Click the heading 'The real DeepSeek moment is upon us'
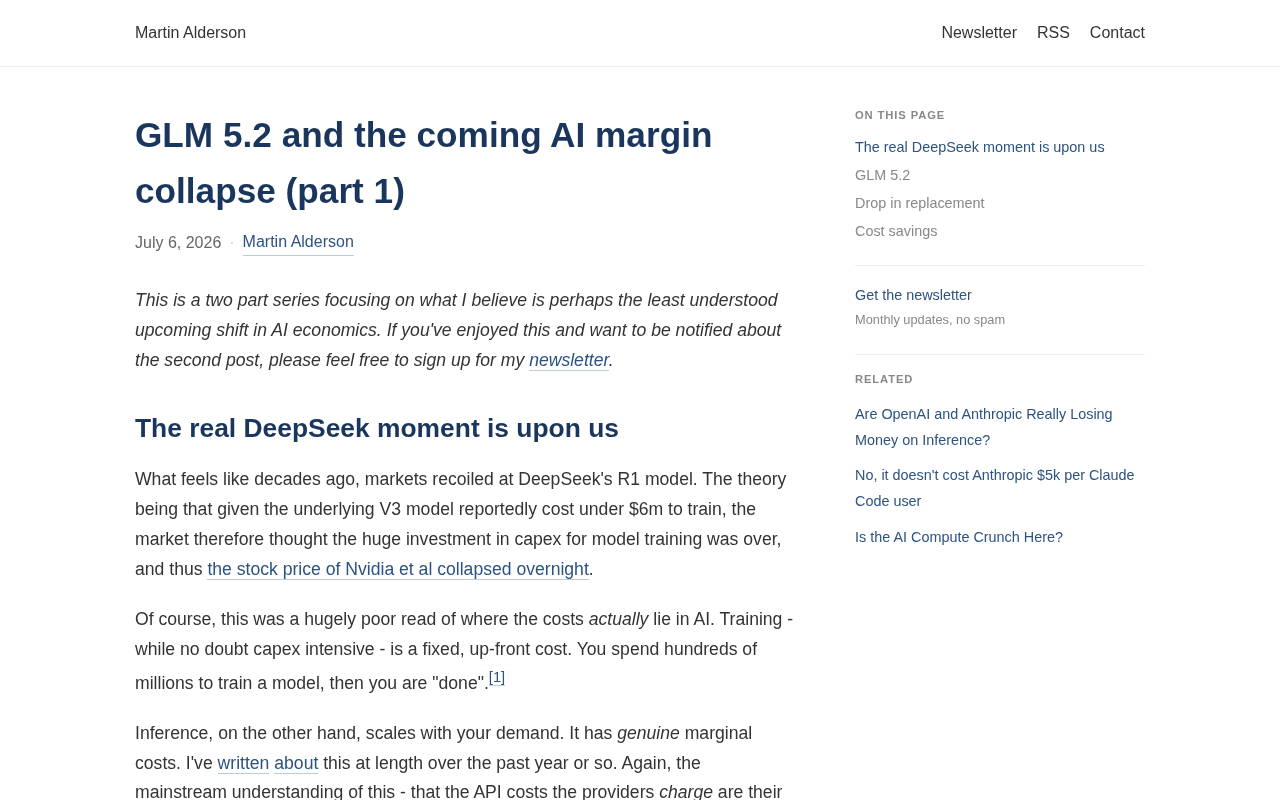Screen dimensions: 1280x800 point(377,428)
